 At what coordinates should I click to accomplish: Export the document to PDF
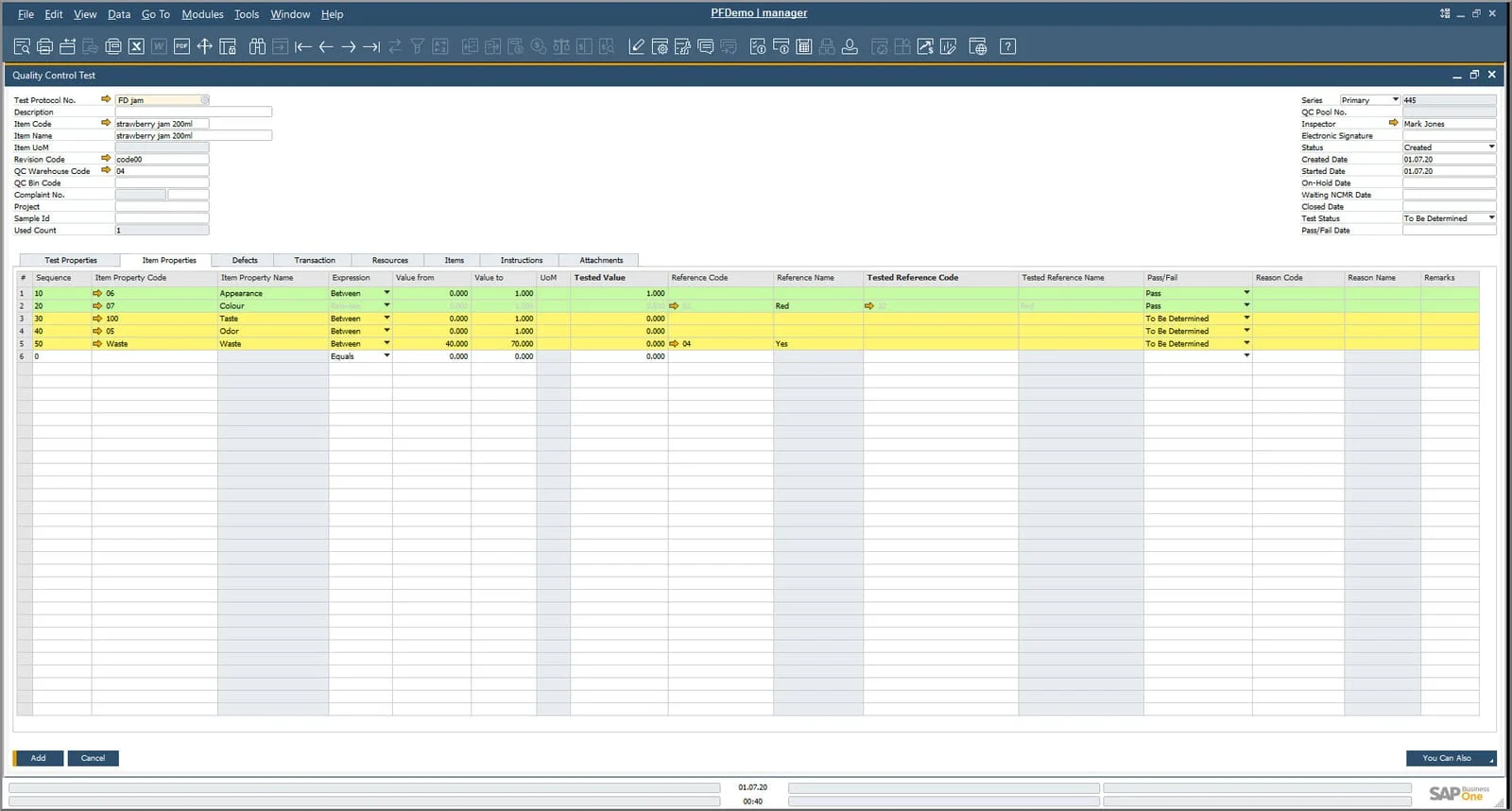[x=181, y=46]
